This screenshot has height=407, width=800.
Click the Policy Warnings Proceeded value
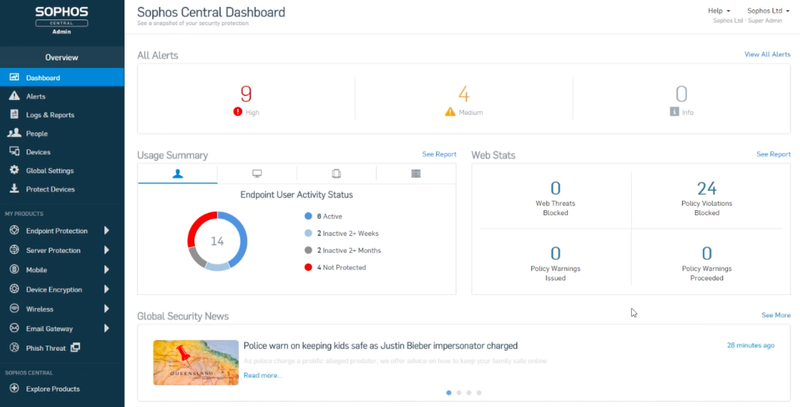coord(707,253)
